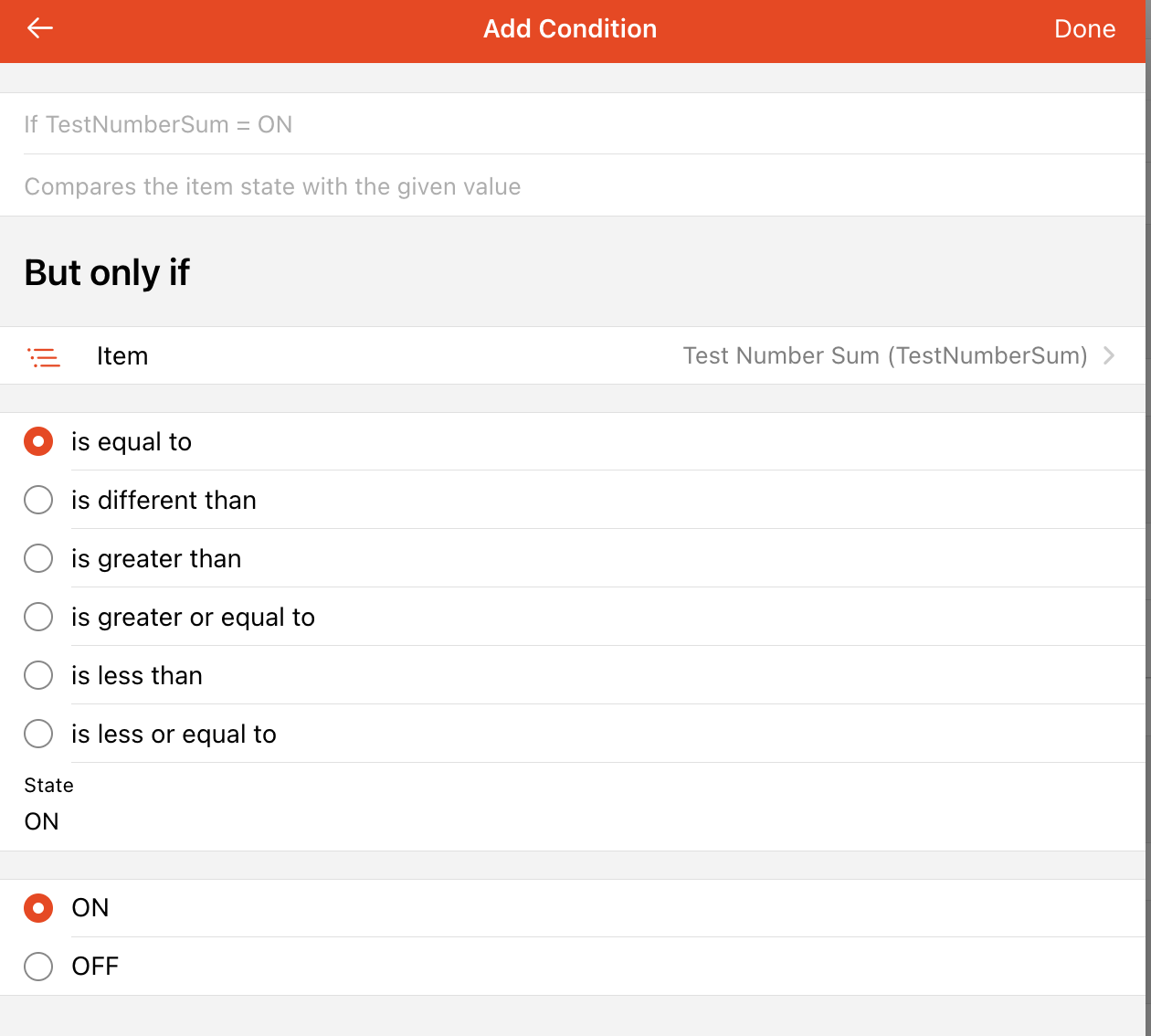This screenshot has width=1151, height=1036.
Task: Select the ON state radio button
Action: click(x=38, y=908)
